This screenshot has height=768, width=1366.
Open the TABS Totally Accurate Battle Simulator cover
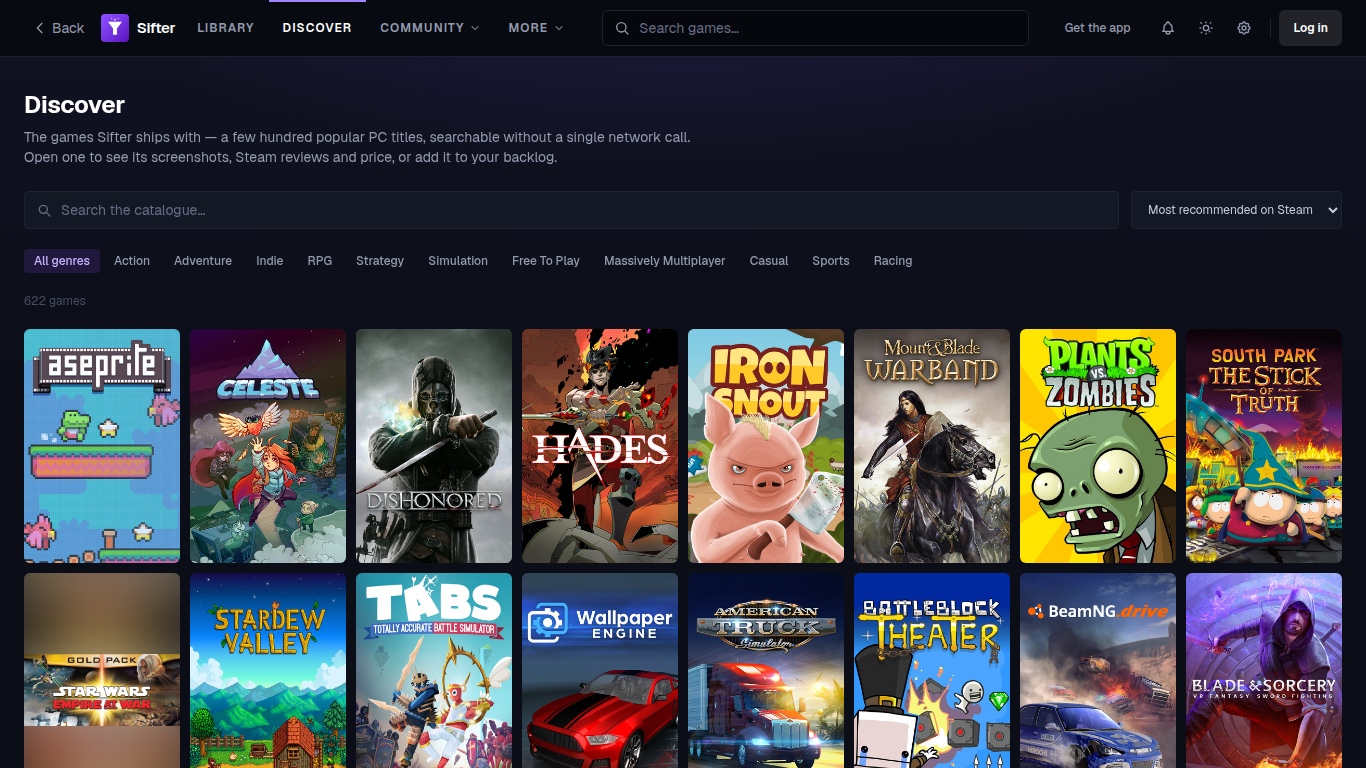434,670
